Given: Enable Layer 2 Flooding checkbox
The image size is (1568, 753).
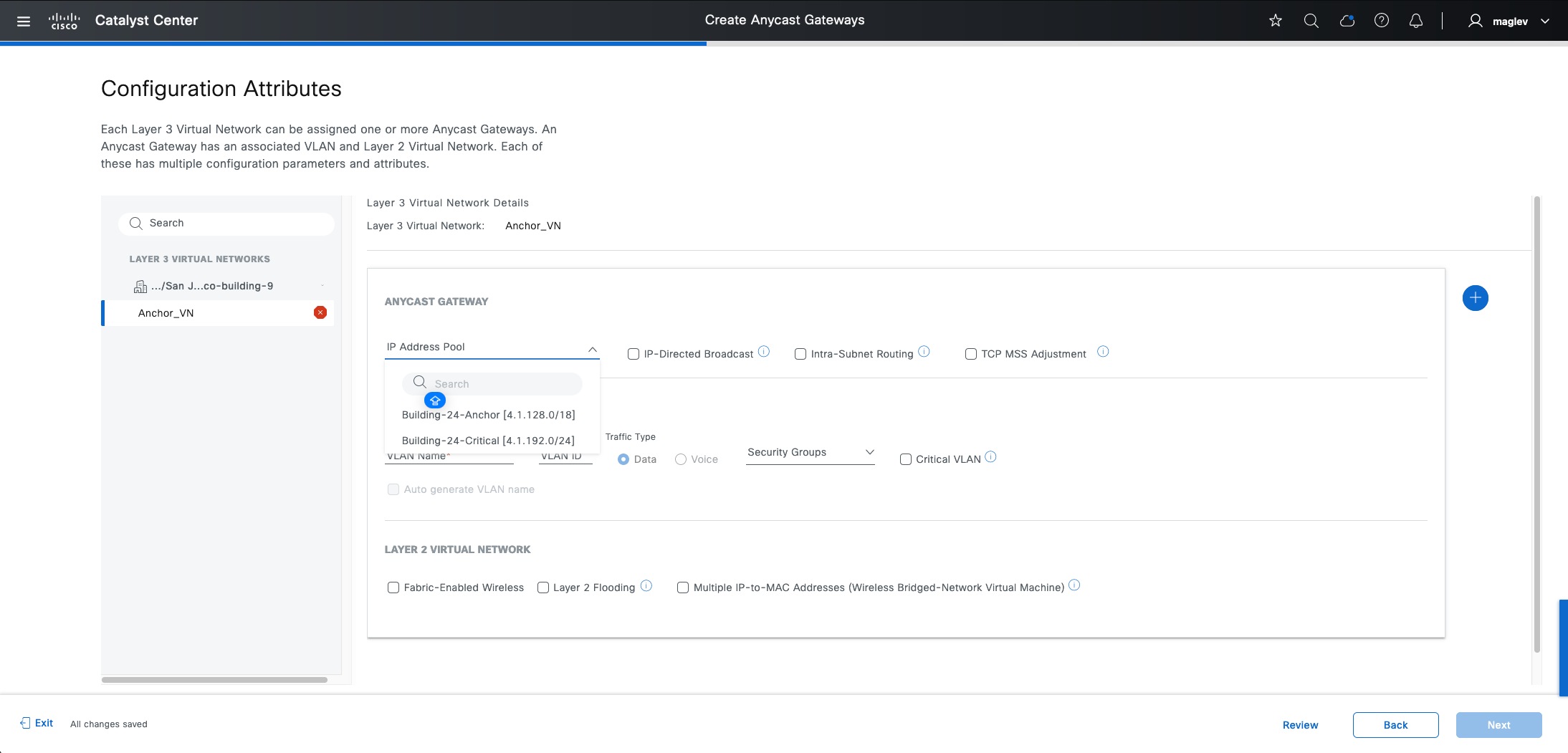Looking at the screenshot, I should tap(543, 587).
